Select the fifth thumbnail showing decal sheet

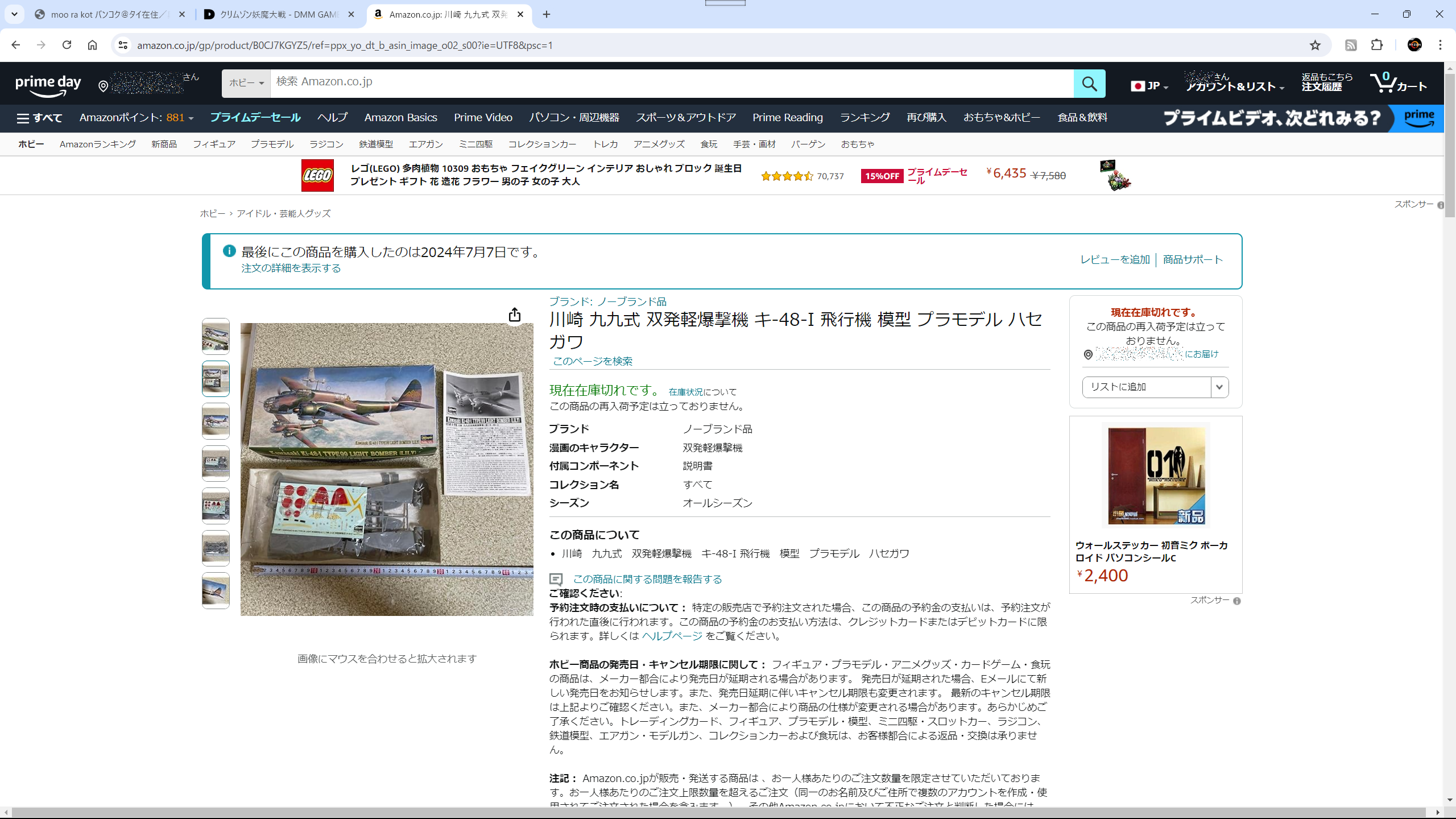click(216, 506)
